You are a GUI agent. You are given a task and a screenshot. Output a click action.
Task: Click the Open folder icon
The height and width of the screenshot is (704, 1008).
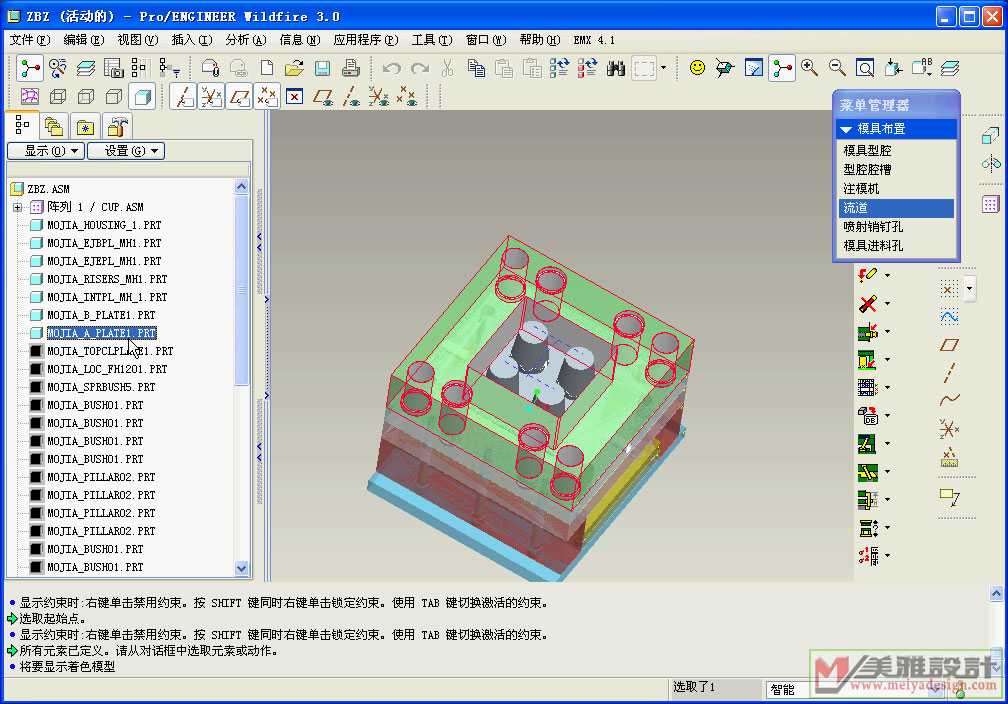coord(294,68)
